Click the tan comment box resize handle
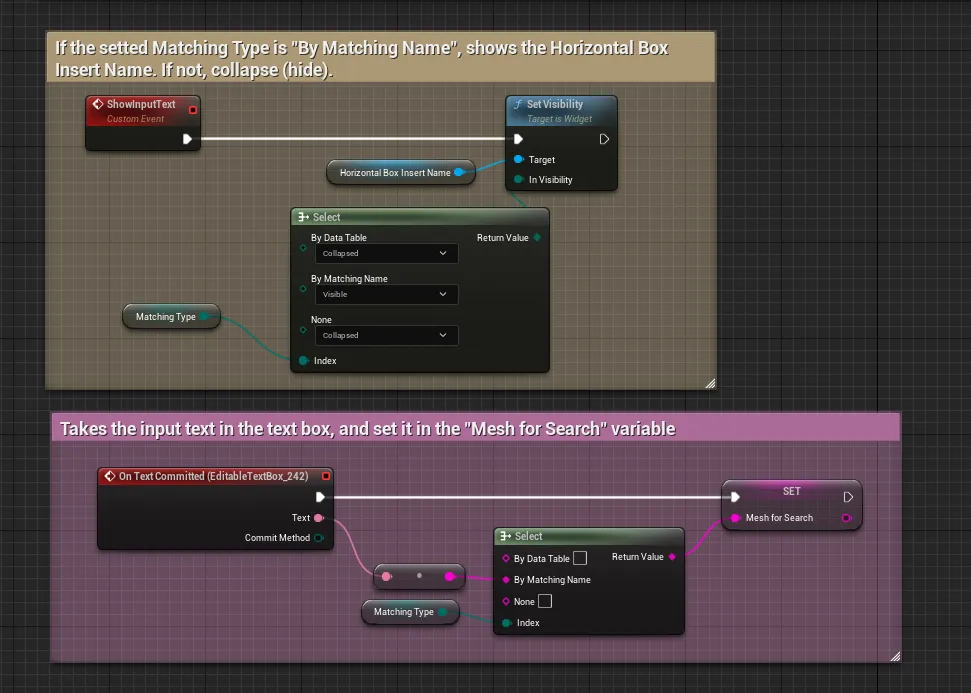Image resolution: width=971 pixels, height=693 pixels. pos(710,382)
